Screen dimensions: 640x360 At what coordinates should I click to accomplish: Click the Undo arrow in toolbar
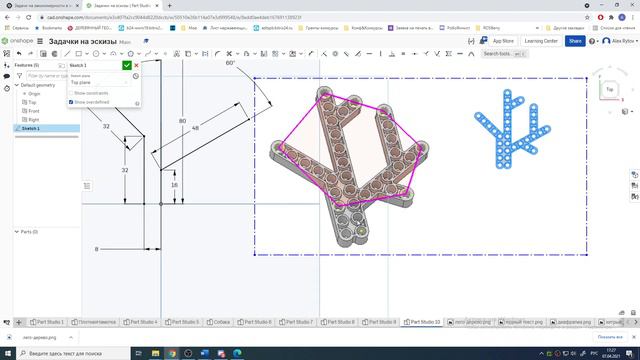coord(19,53)
